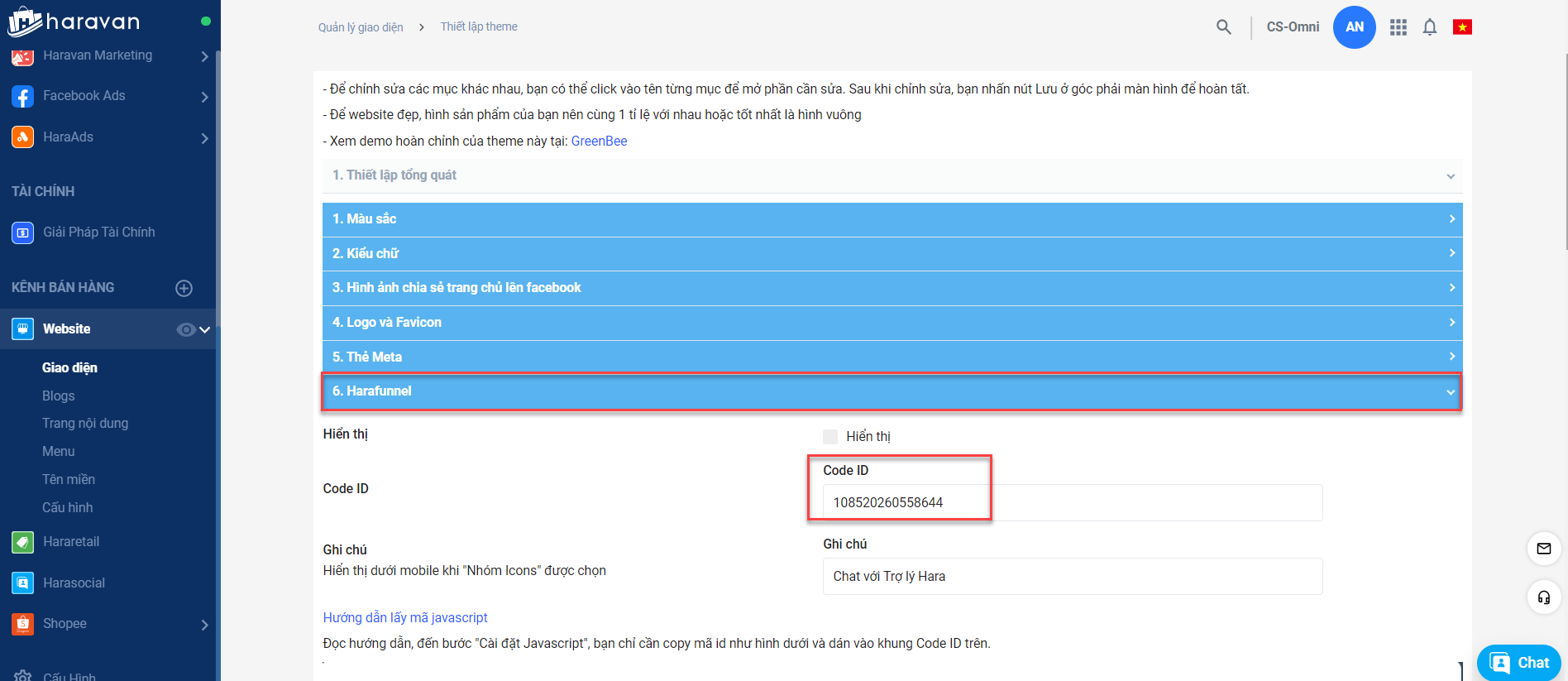Focus the Code ID input field

point(1073,503)
